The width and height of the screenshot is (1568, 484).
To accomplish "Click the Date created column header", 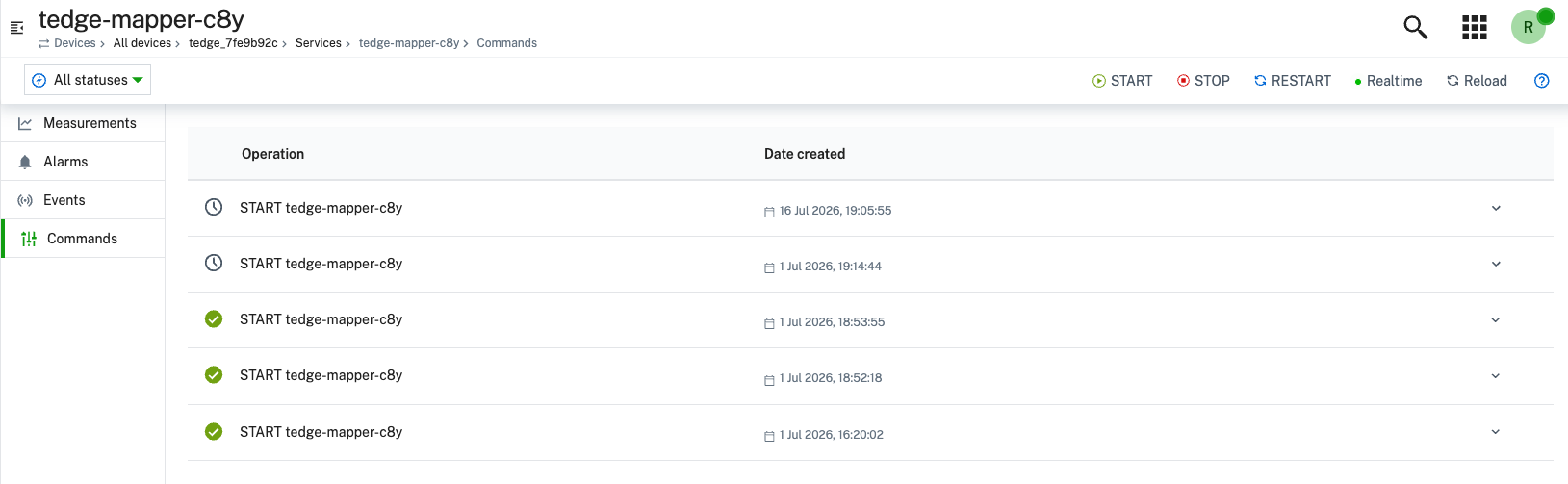I will [x=805, y=154].
